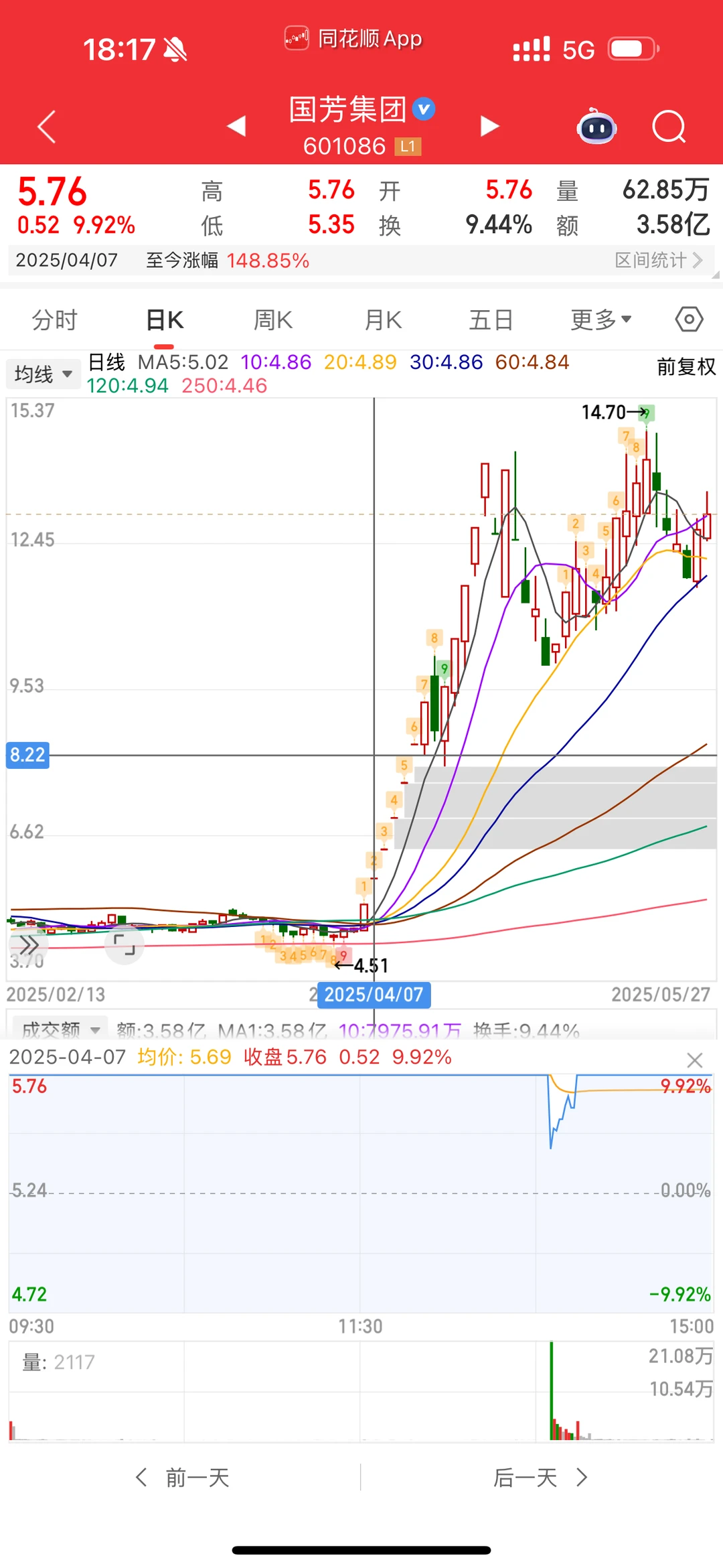The image size is (723, 1568).
Task: Tap the 2025/02/13 start date label
Action: point(56,995)
